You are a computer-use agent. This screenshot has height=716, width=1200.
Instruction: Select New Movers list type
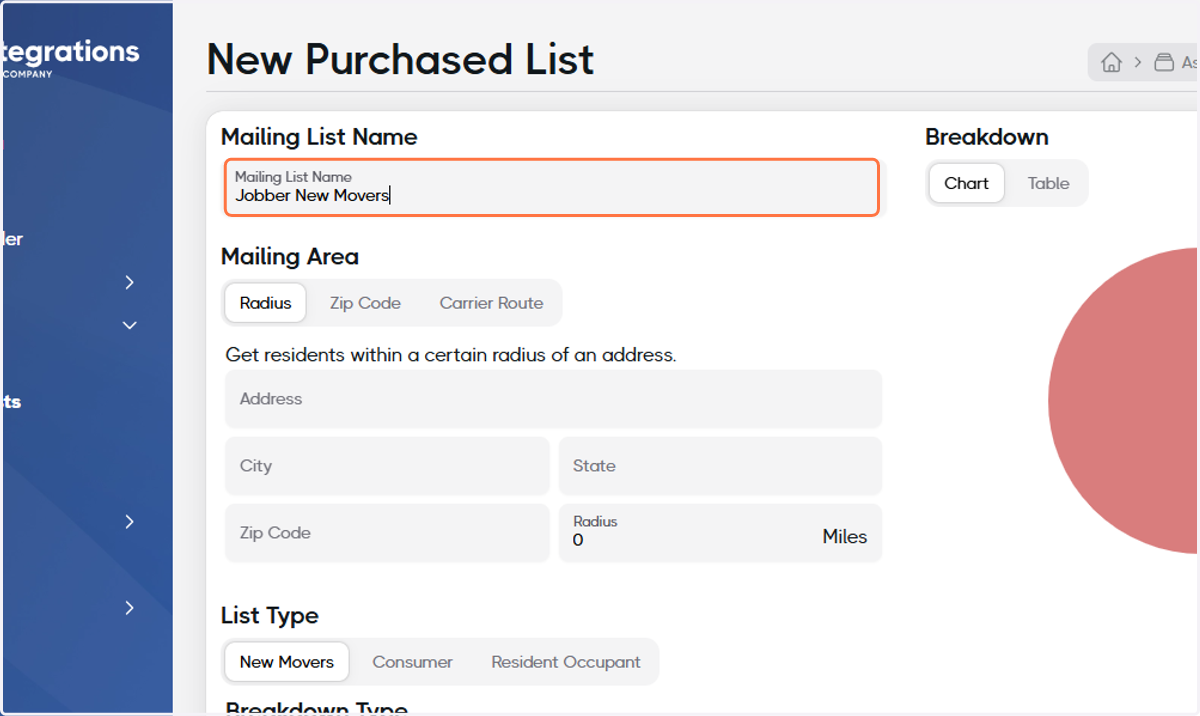click(x=287, y=662)
